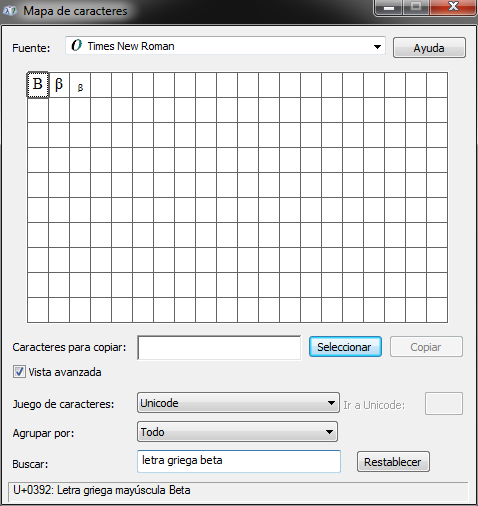
Task: Open the Agrupar por dropdown showing Todo
Action: (x=237, y=432)
